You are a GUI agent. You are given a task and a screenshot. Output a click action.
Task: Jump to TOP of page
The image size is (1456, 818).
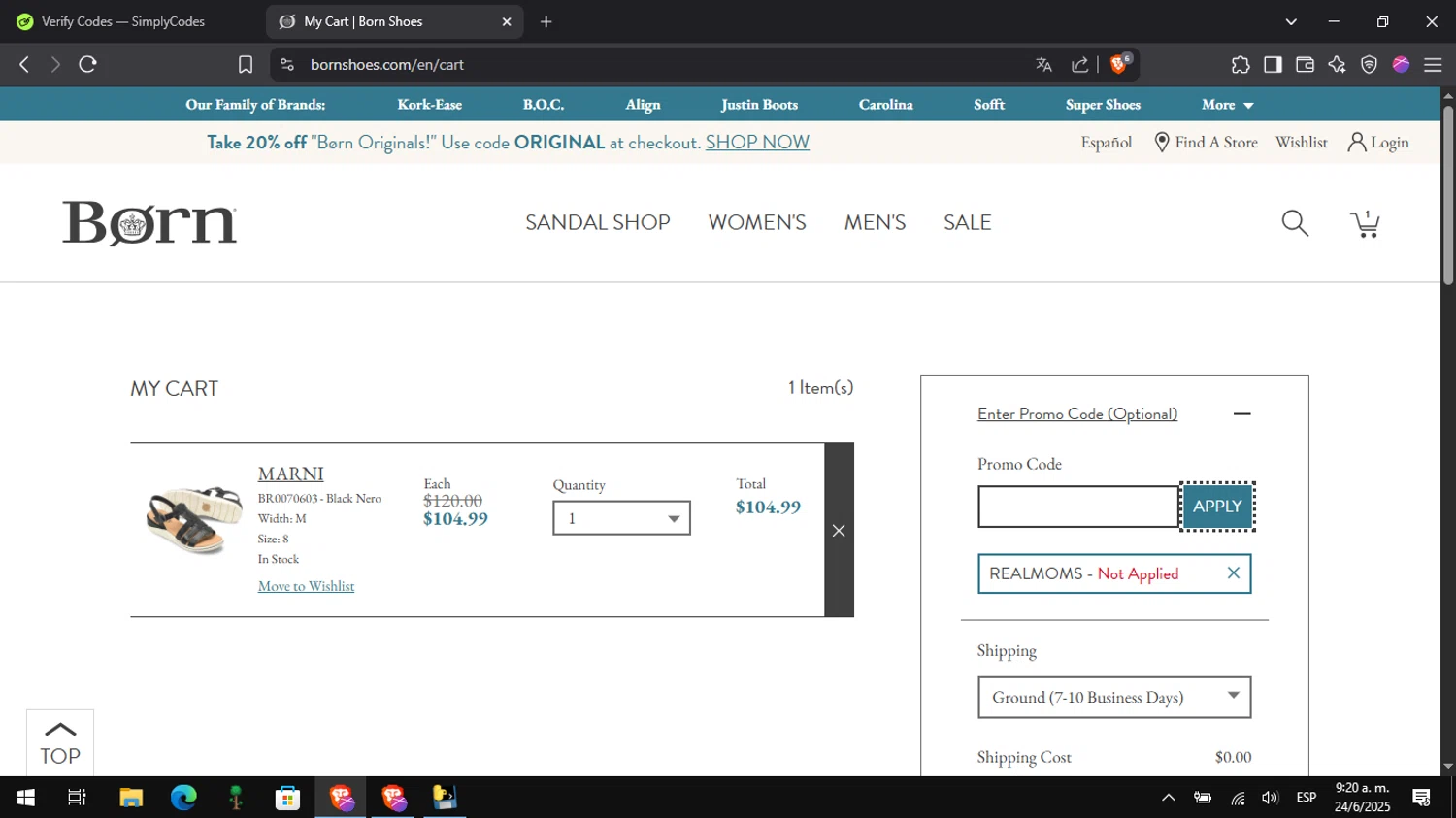pyautogui.click(x=60, y=743)
